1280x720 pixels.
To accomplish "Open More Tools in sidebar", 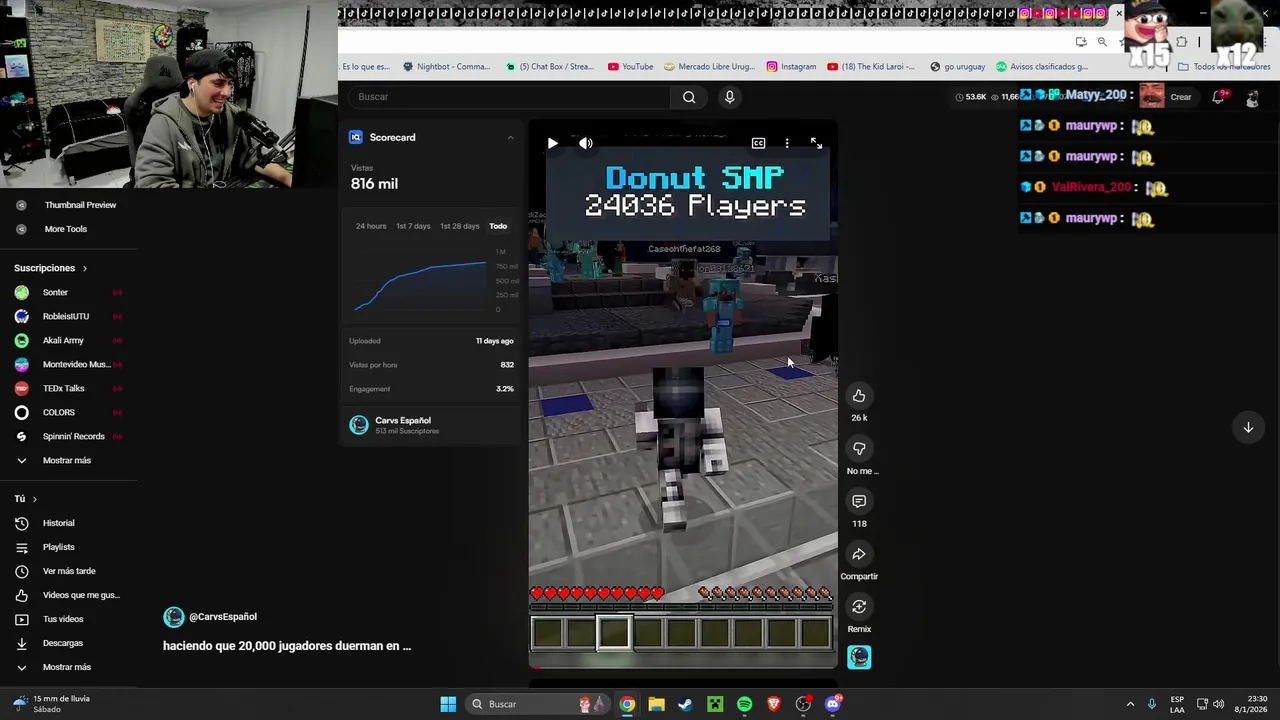I will click(x=65, y=229).
